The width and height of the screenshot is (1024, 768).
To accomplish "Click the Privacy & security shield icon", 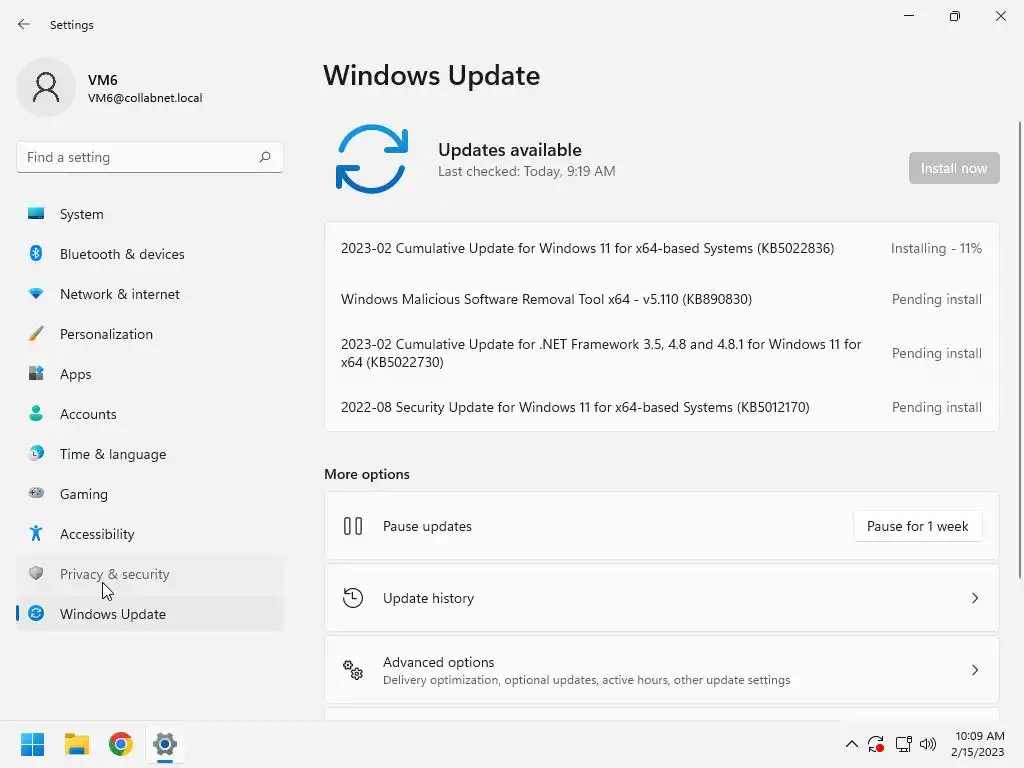I will [36, 573].
